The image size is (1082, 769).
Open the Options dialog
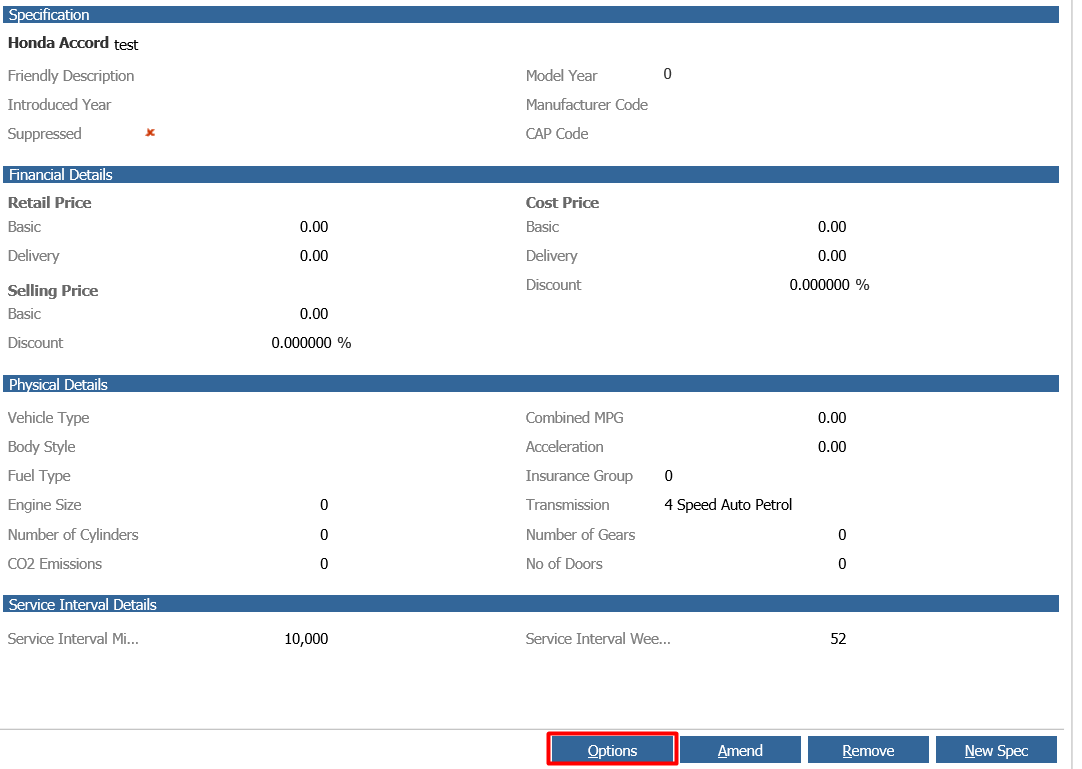coord(611,749)
